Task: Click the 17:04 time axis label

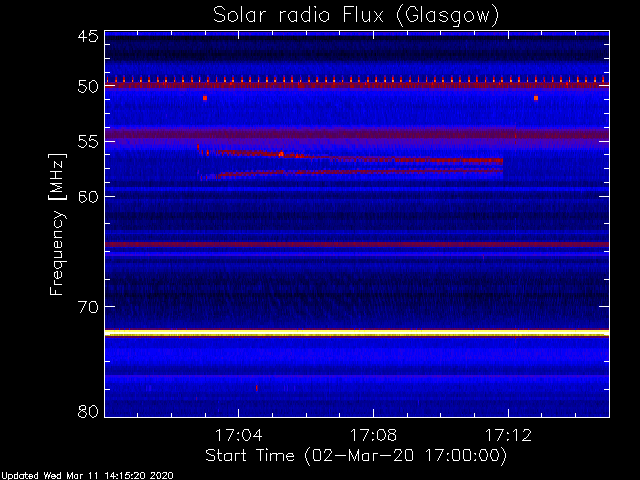Action: point(238,436)
